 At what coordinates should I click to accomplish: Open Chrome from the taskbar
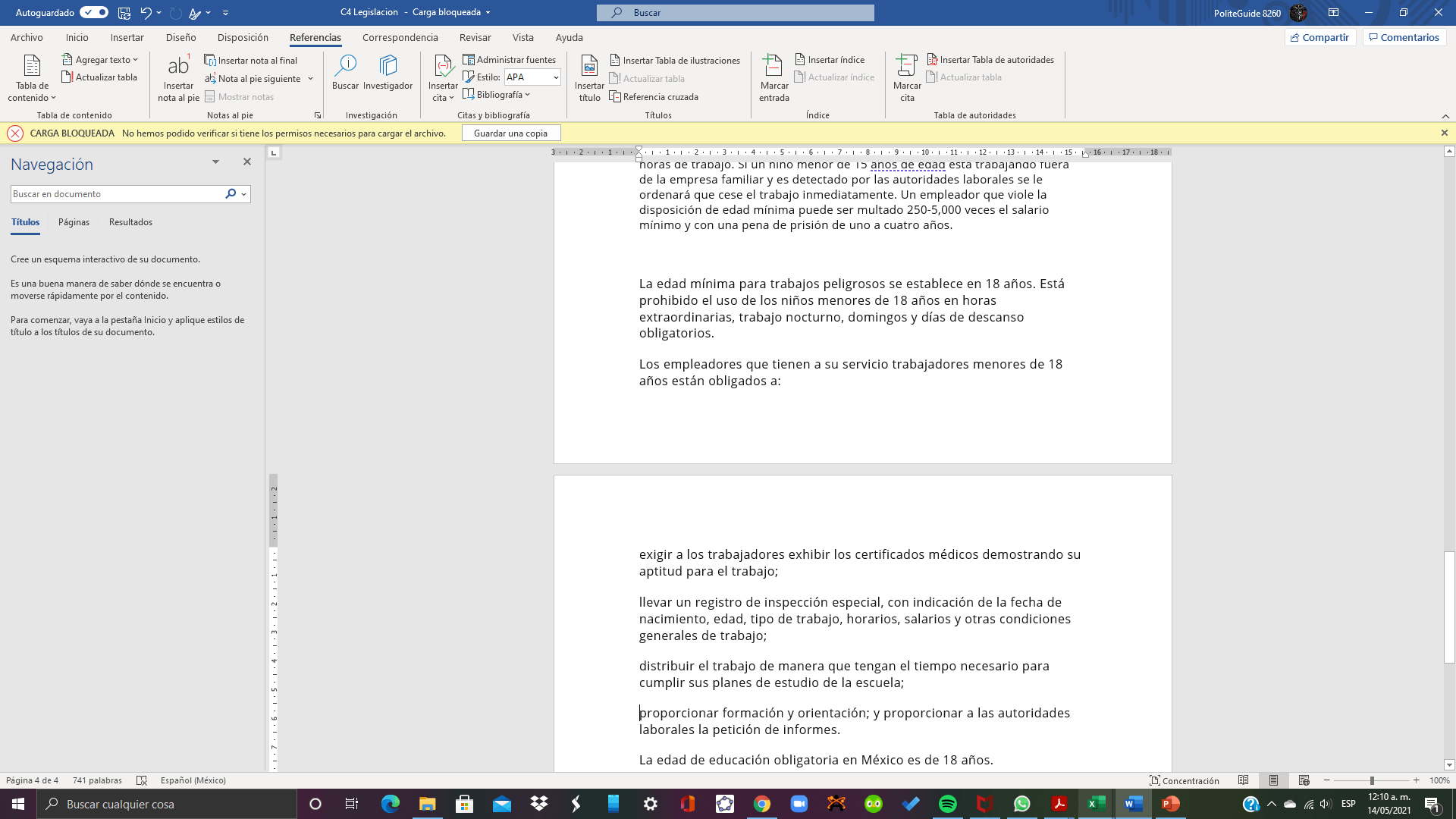pos(761,804)
